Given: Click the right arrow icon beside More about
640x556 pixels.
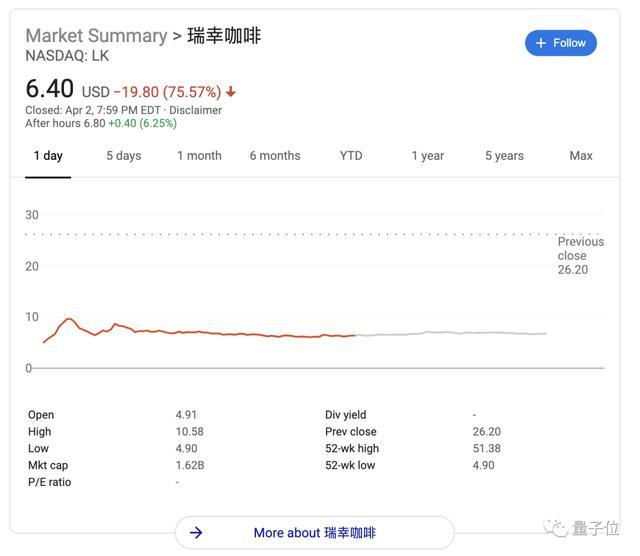Looking at the screenshot, I should pyautogui.click(x=196, y=533).
